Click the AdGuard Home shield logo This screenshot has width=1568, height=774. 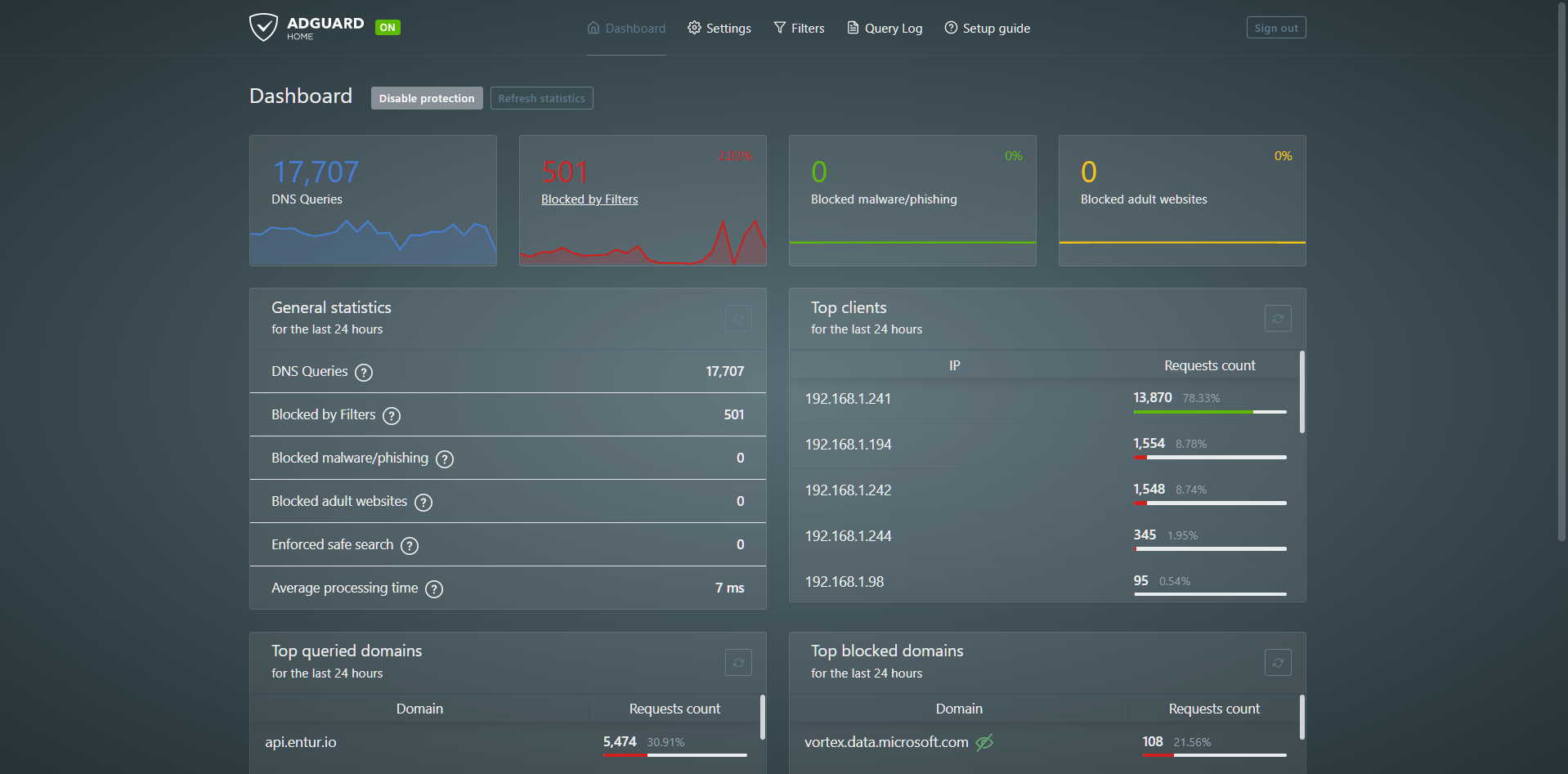pyautogui.click(x=263, y=27)
